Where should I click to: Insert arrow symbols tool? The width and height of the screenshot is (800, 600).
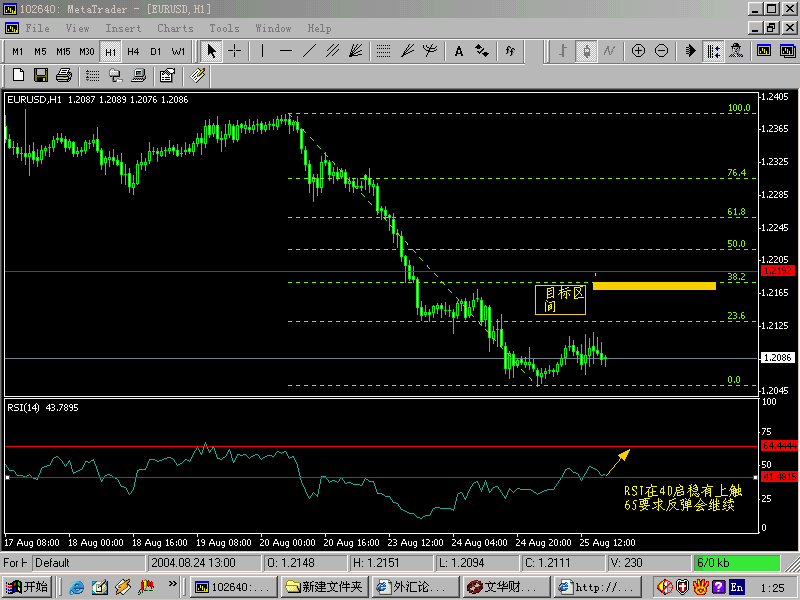[482, 51]
